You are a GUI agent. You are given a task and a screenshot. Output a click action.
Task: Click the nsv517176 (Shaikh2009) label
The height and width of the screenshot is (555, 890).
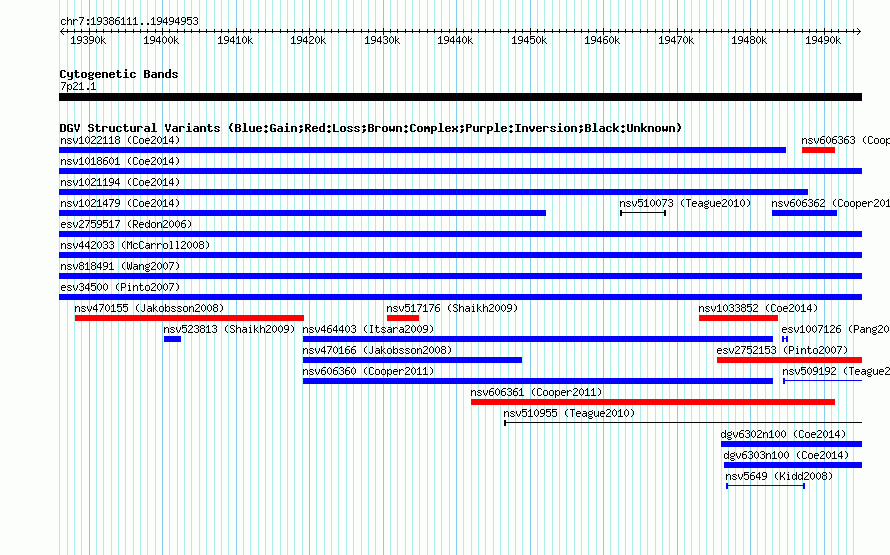pos(452,308)
